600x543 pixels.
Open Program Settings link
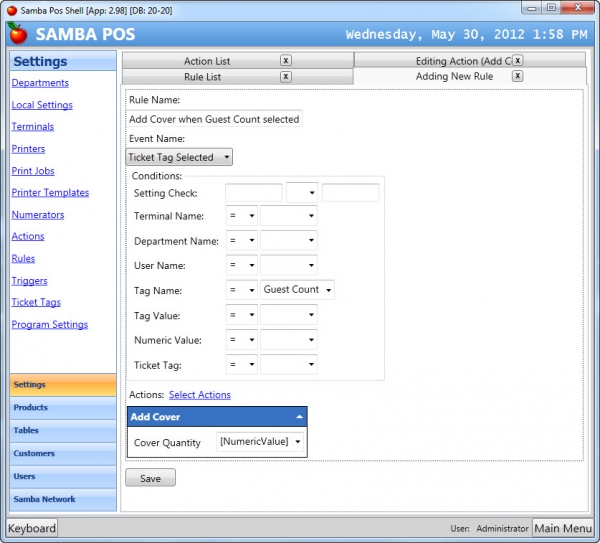pos(50,324)
